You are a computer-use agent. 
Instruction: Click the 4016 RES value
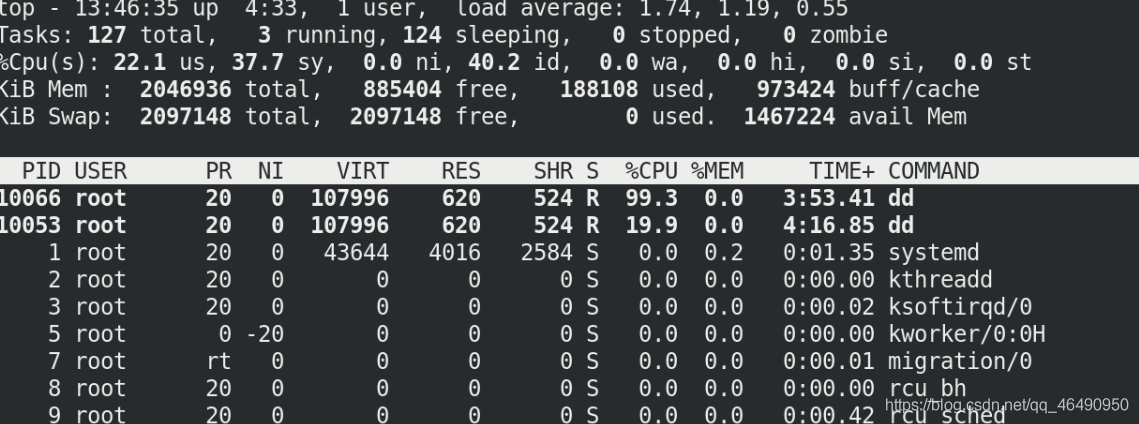(x=455, y=253)
